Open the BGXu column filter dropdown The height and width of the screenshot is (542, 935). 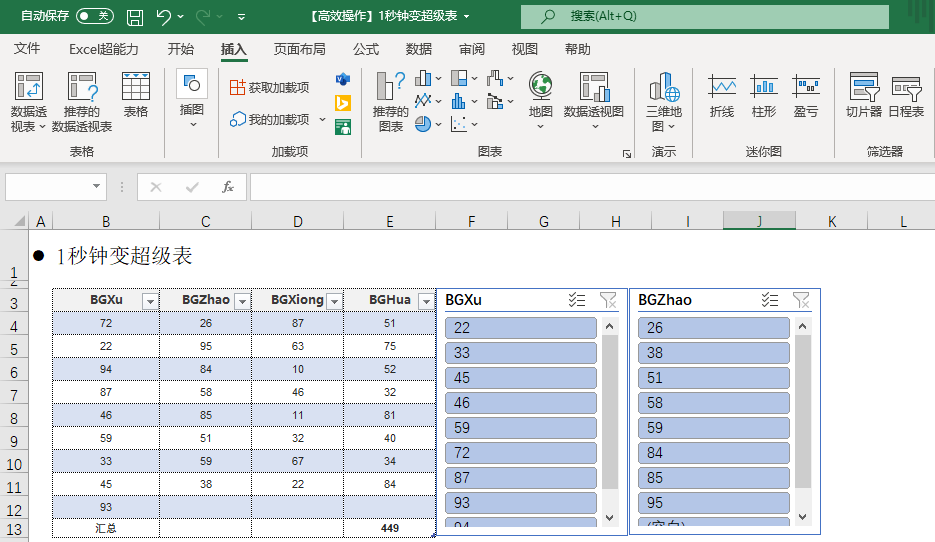(150, 302)
